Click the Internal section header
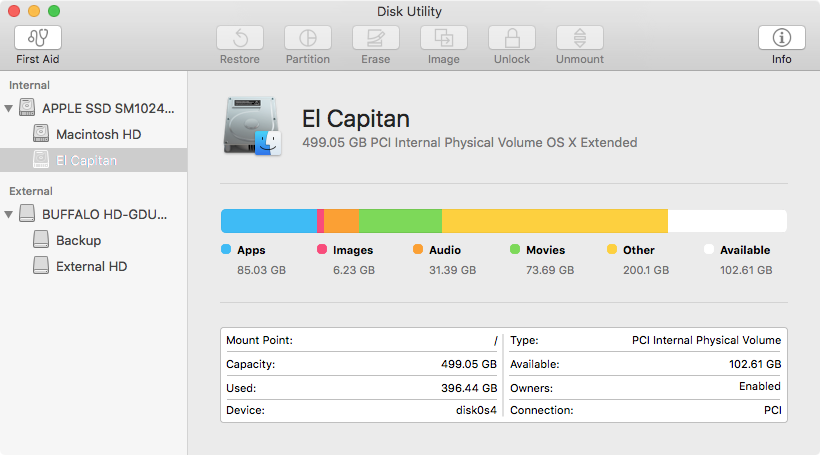This screenshot has width=820, height=455. [x=29, y=85]
